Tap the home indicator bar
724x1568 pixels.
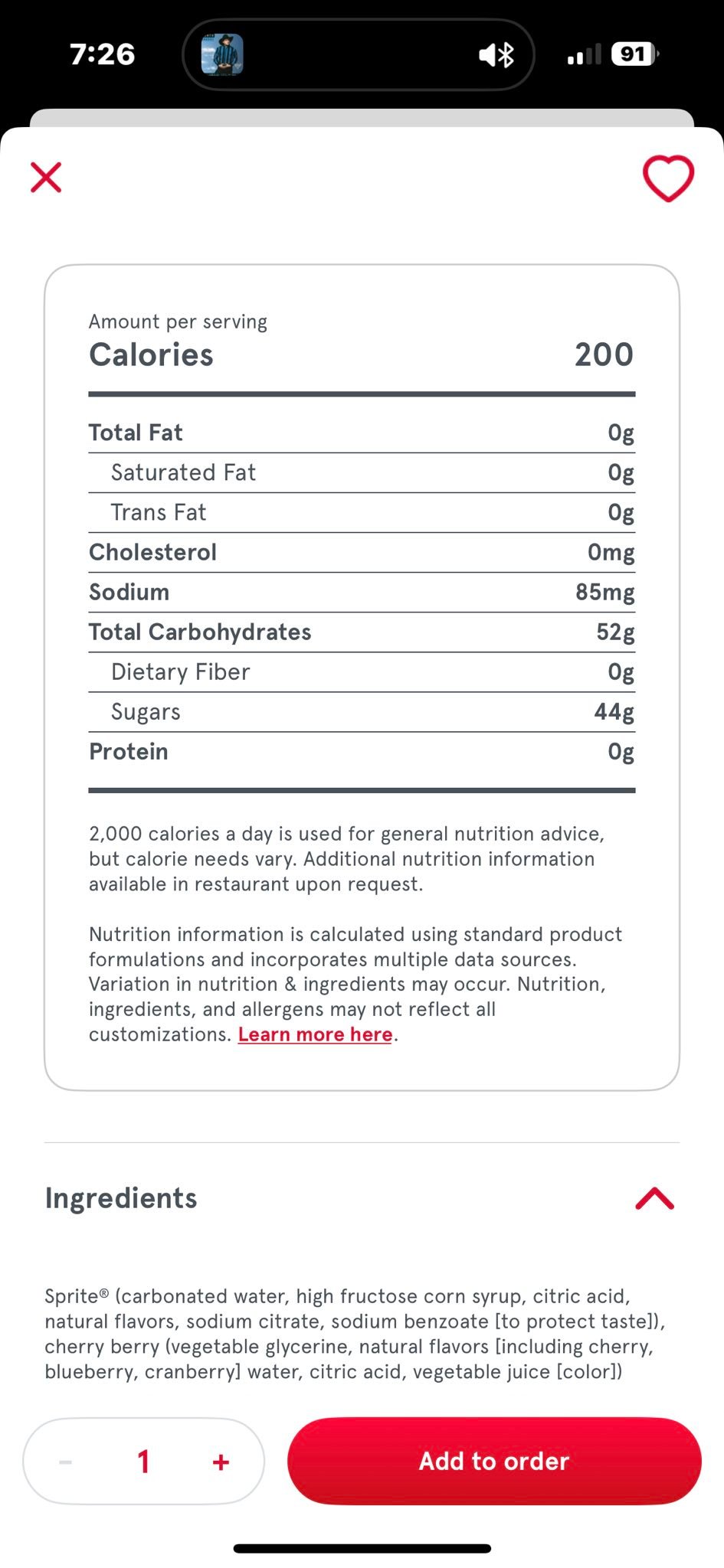pyautogui.click(x=362, y=1548)
